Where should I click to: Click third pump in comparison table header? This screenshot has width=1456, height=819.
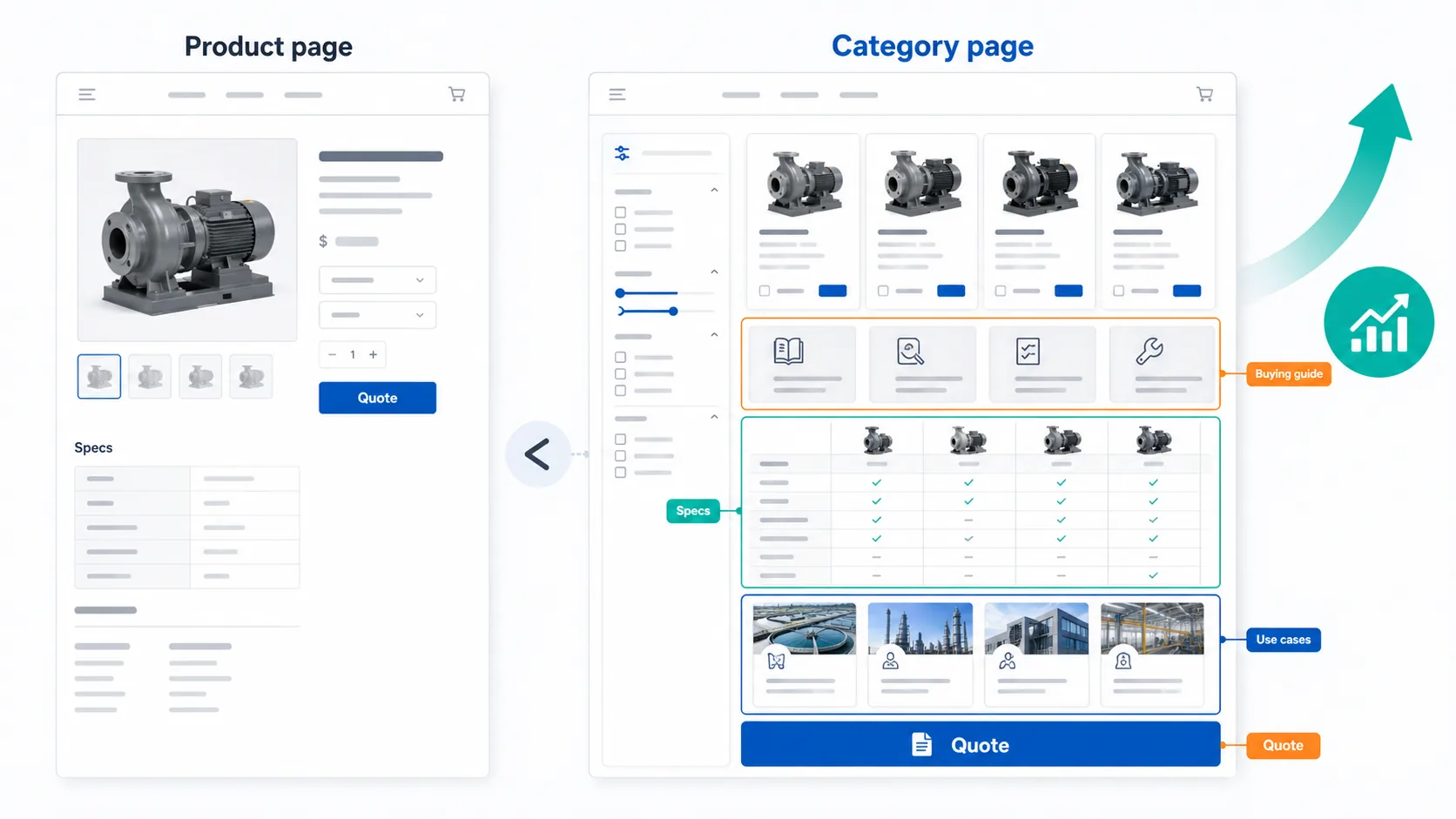1062,440
